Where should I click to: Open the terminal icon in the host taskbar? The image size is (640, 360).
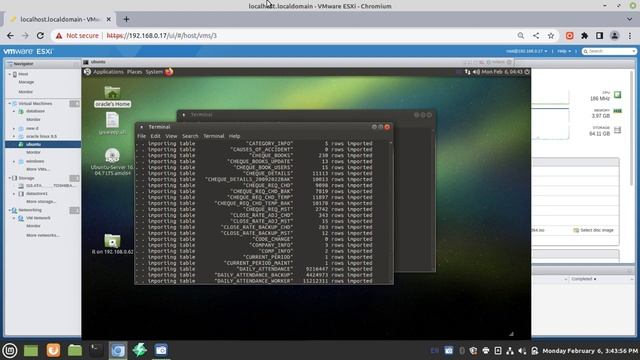[96, 350]
